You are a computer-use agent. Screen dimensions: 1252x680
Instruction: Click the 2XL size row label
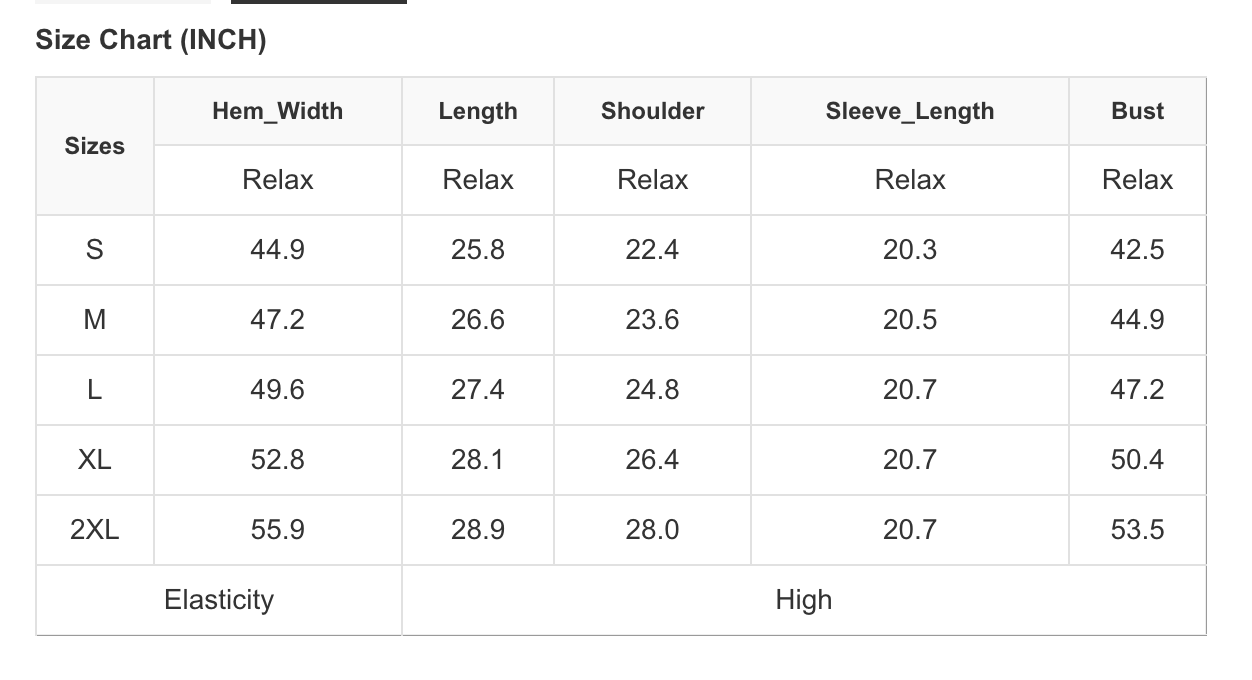tap(95, 530)
